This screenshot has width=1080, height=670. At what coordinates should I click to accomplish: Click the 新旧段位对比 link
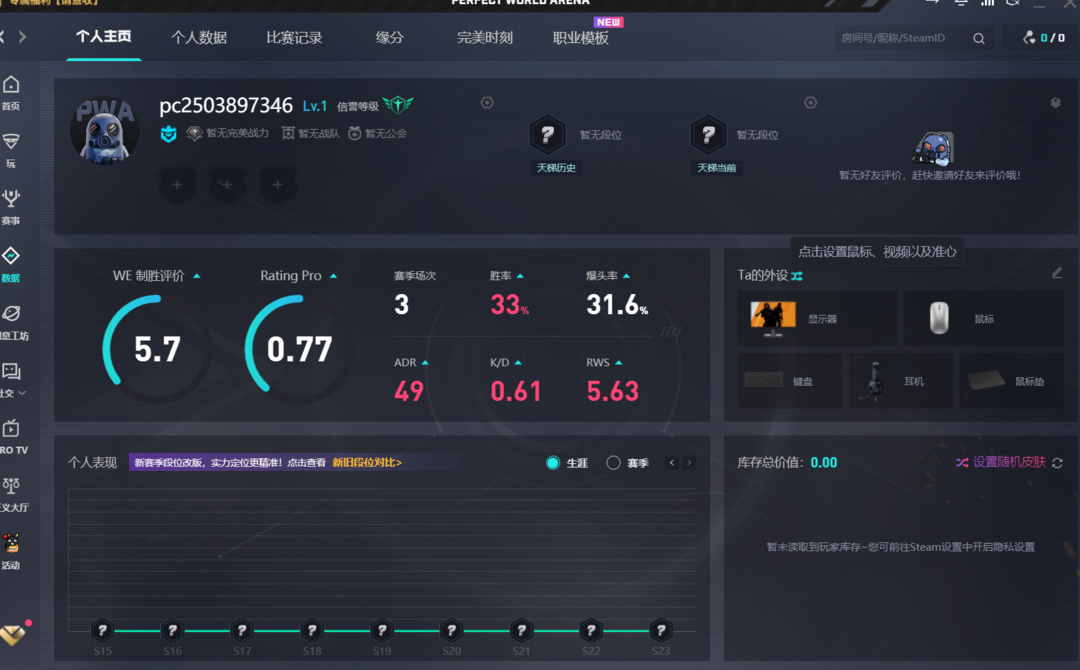pyautogui.click(x=367, y=463)
